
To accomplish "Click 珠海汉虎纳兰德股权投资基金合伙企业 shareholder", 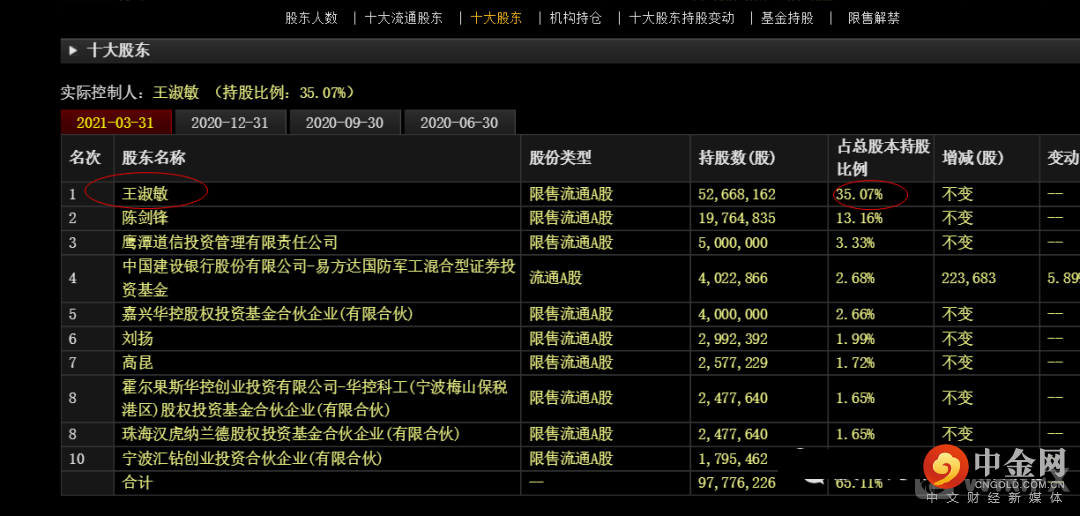I will pyautogui.click(x=291, y=434).
